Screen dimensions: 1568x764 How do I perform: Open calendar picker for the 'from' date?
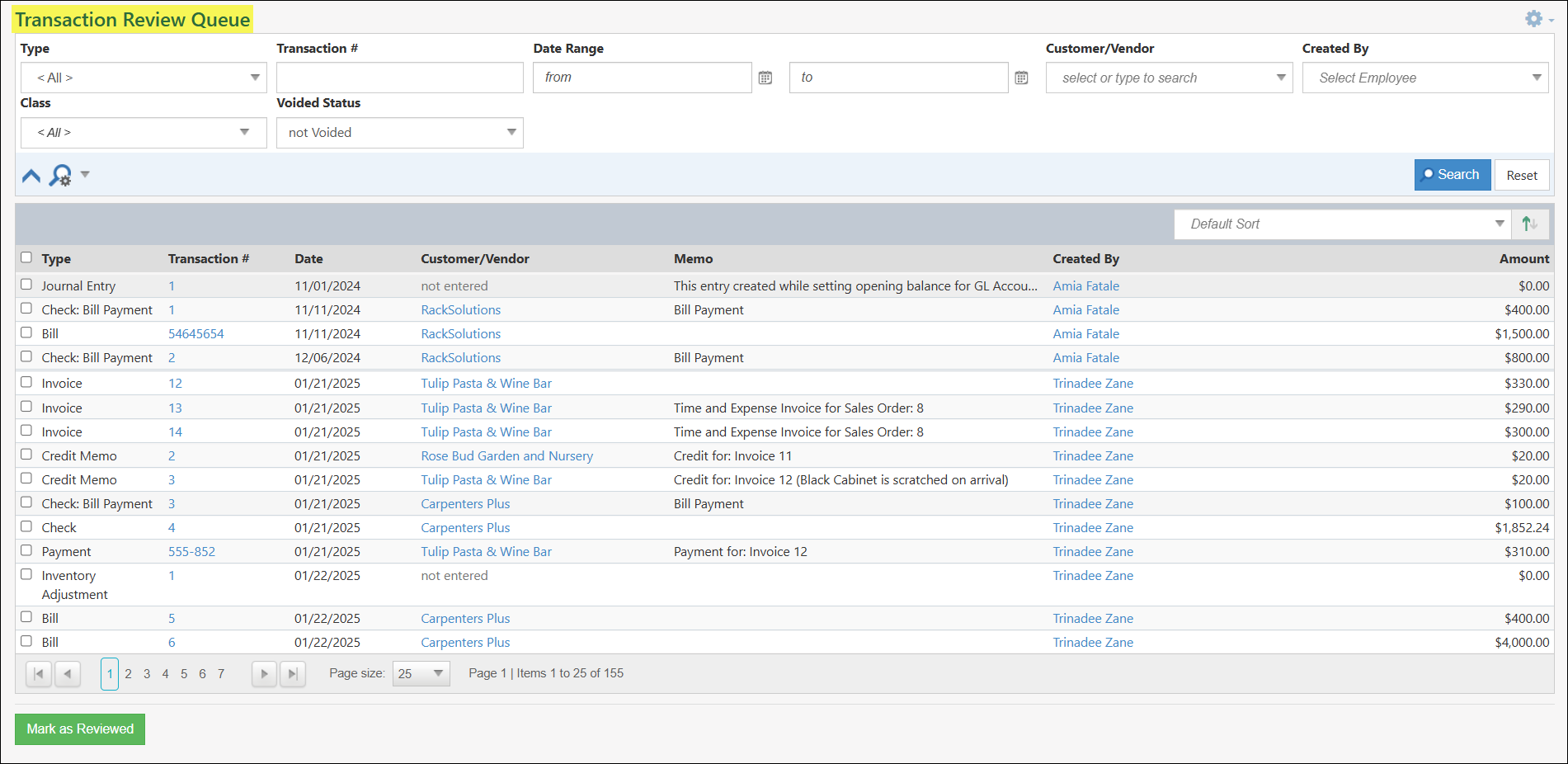pos(765,77)
